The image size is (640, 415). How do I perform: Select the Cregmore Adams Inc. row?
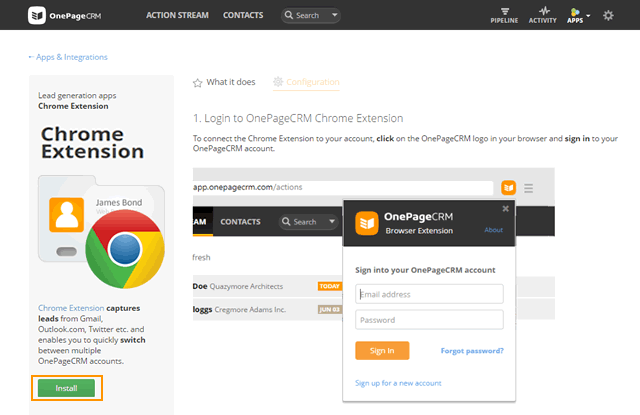pyautogui.click(x=267, y=309)
